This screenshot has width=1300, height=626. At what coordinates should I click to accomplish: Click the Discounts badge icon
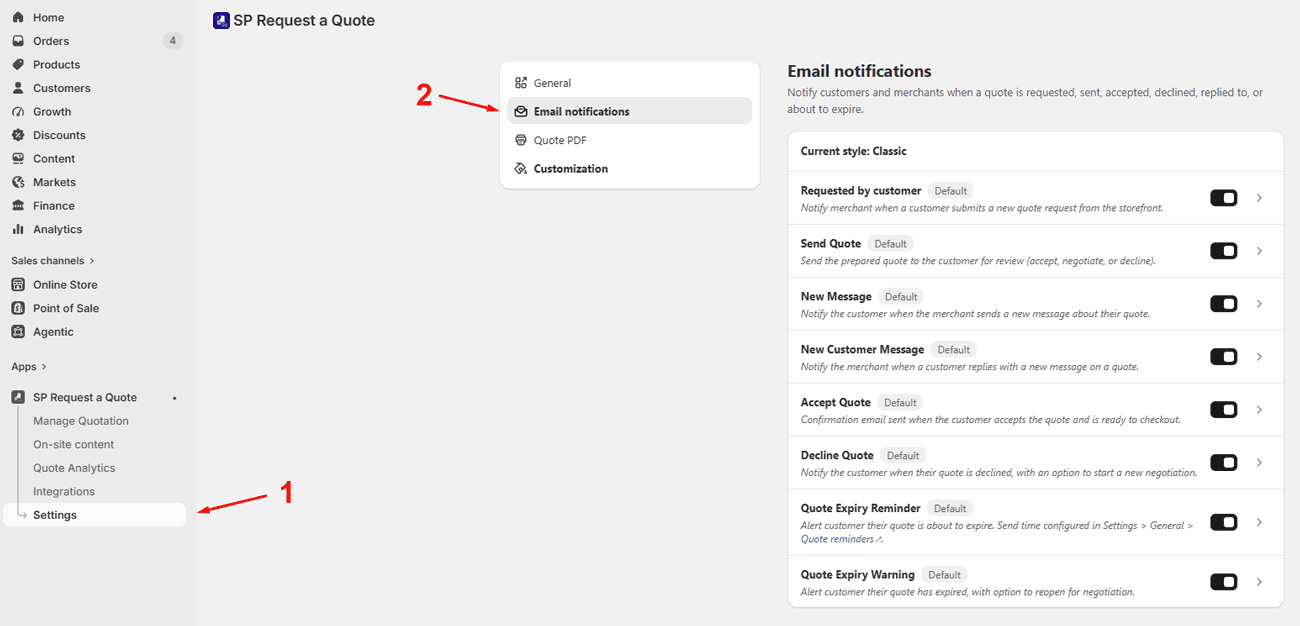18,135
